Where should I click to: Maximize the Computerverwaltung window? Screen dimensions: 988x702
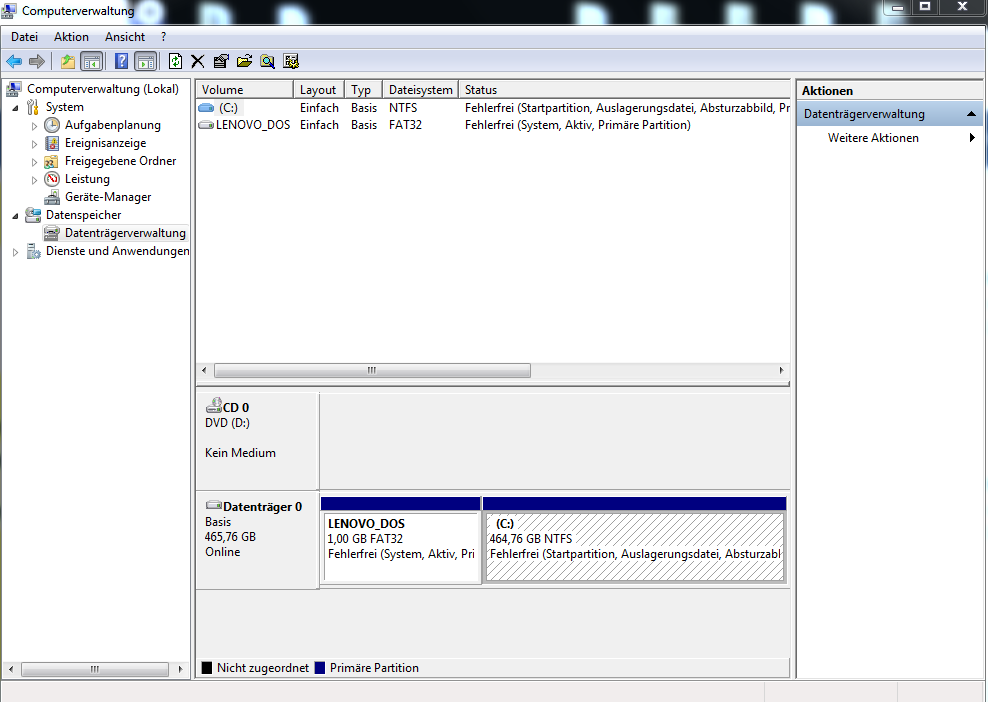(x=925, y=7)
